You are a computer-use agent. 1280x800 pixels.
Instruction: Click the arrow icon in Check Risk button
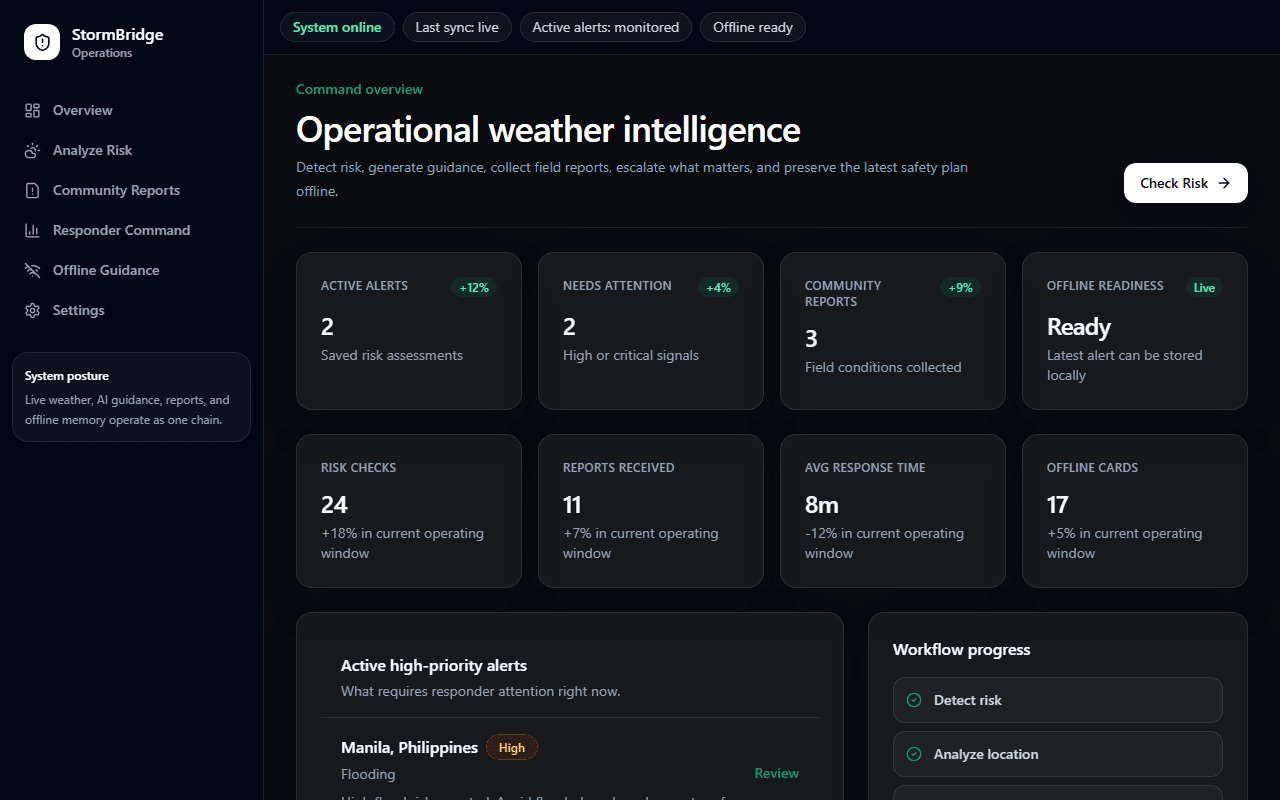tap(1224, 183)
